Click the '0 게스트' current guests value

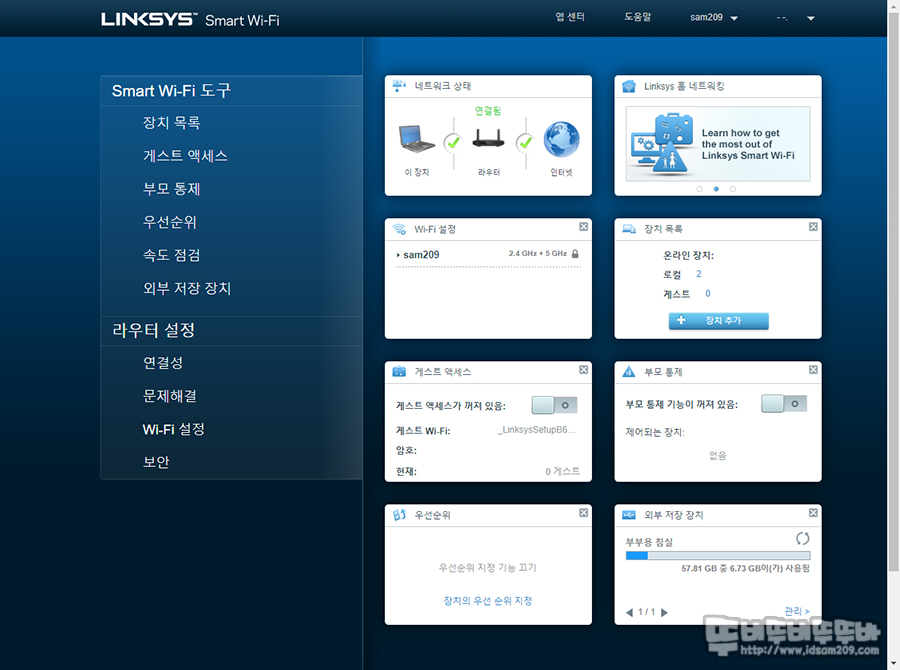pyautogui.click(x=562, y=471)
